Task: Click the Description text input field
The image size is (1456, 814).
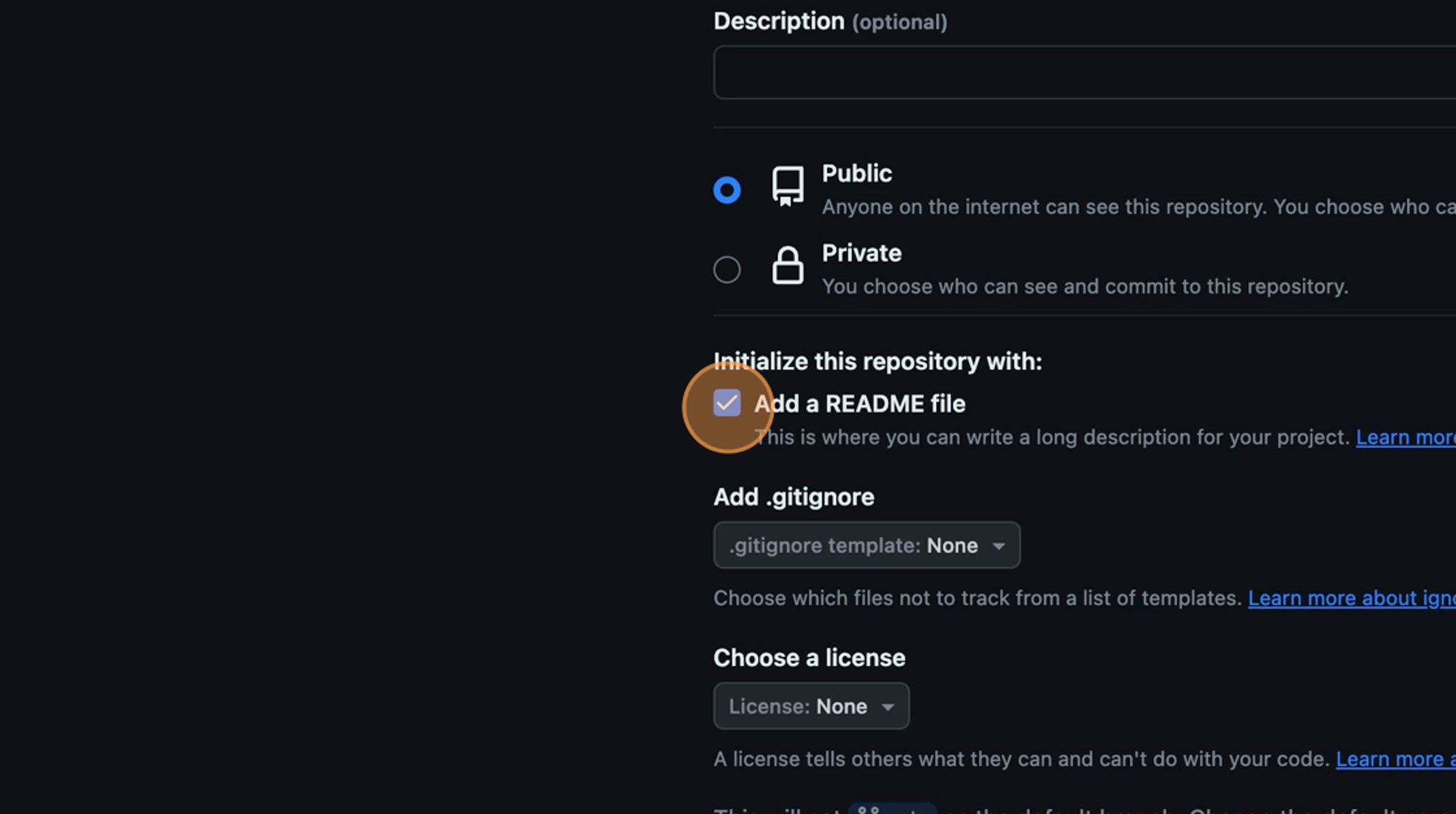Action: [1085, 72]
